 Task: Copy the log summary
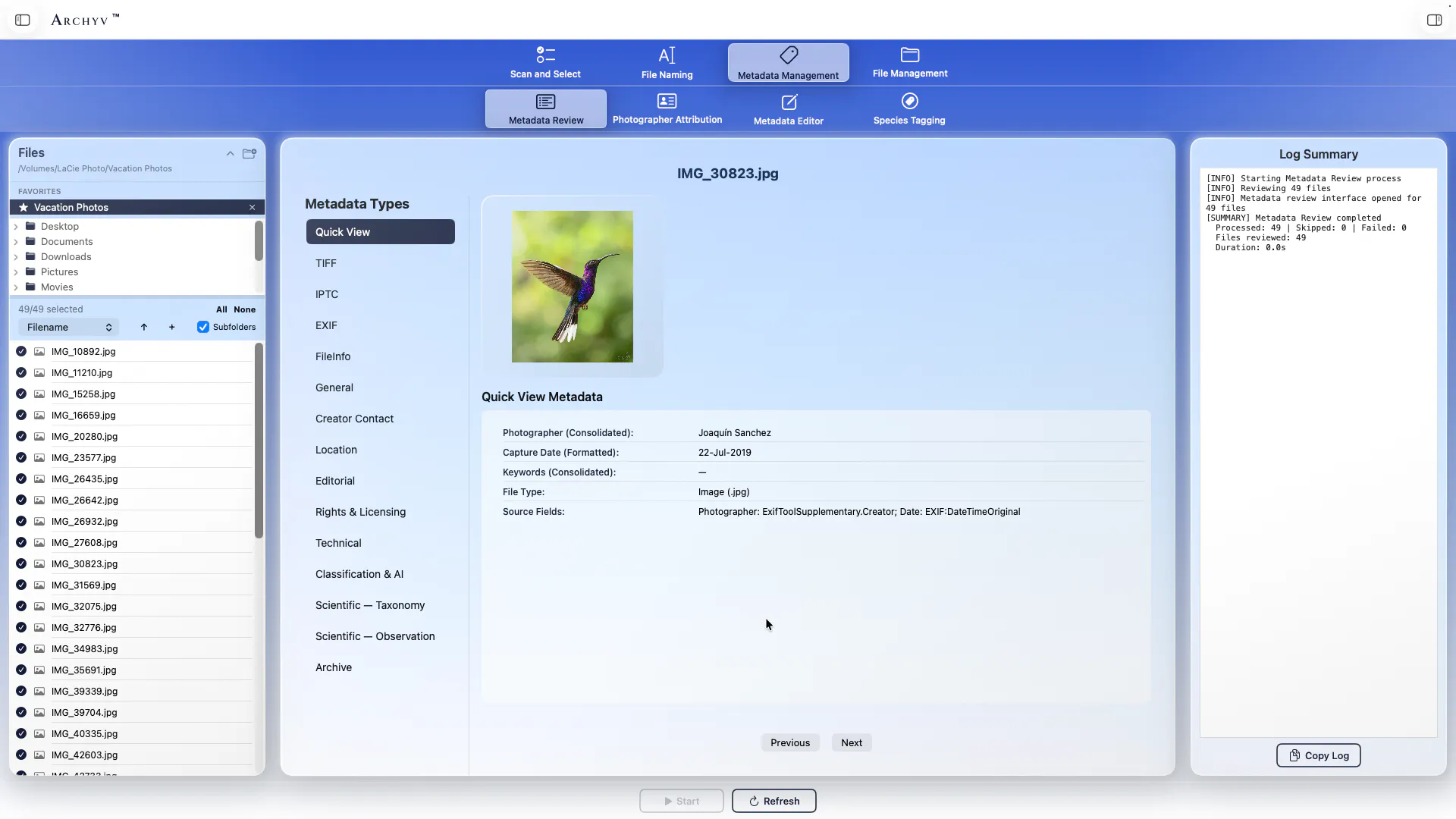click(1319, 756)
